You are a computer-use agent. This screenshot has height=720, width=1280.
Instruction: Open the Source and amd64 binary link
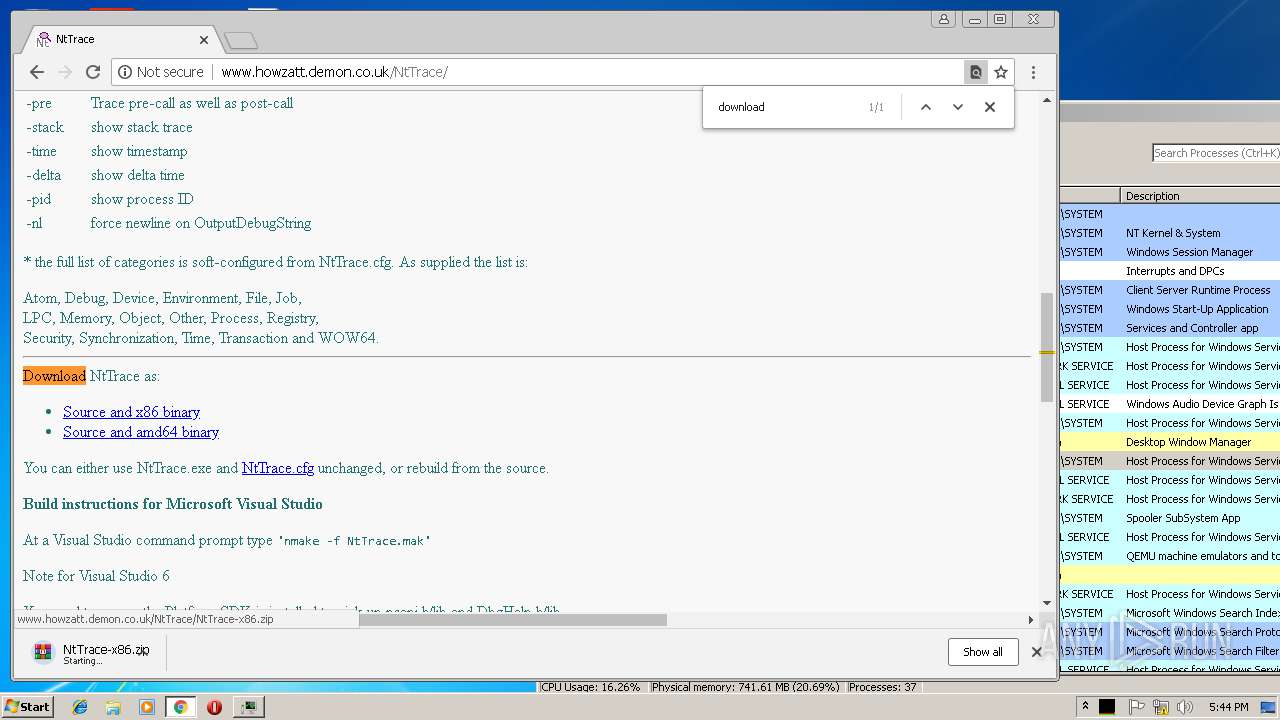[x=141, y=432]
